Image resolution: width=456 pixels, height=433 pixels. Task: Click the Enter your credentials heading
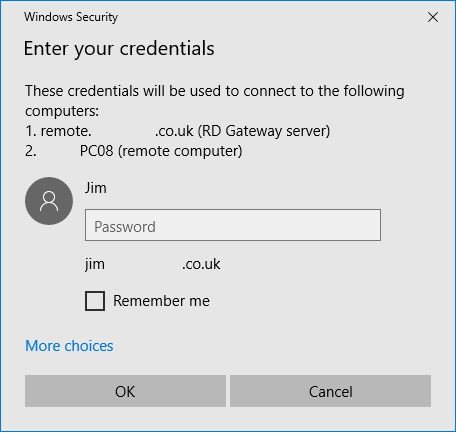[x=119, y=49]
